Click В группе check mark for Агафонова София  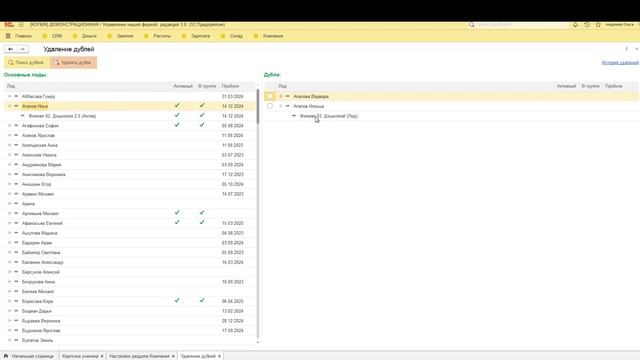202,125
